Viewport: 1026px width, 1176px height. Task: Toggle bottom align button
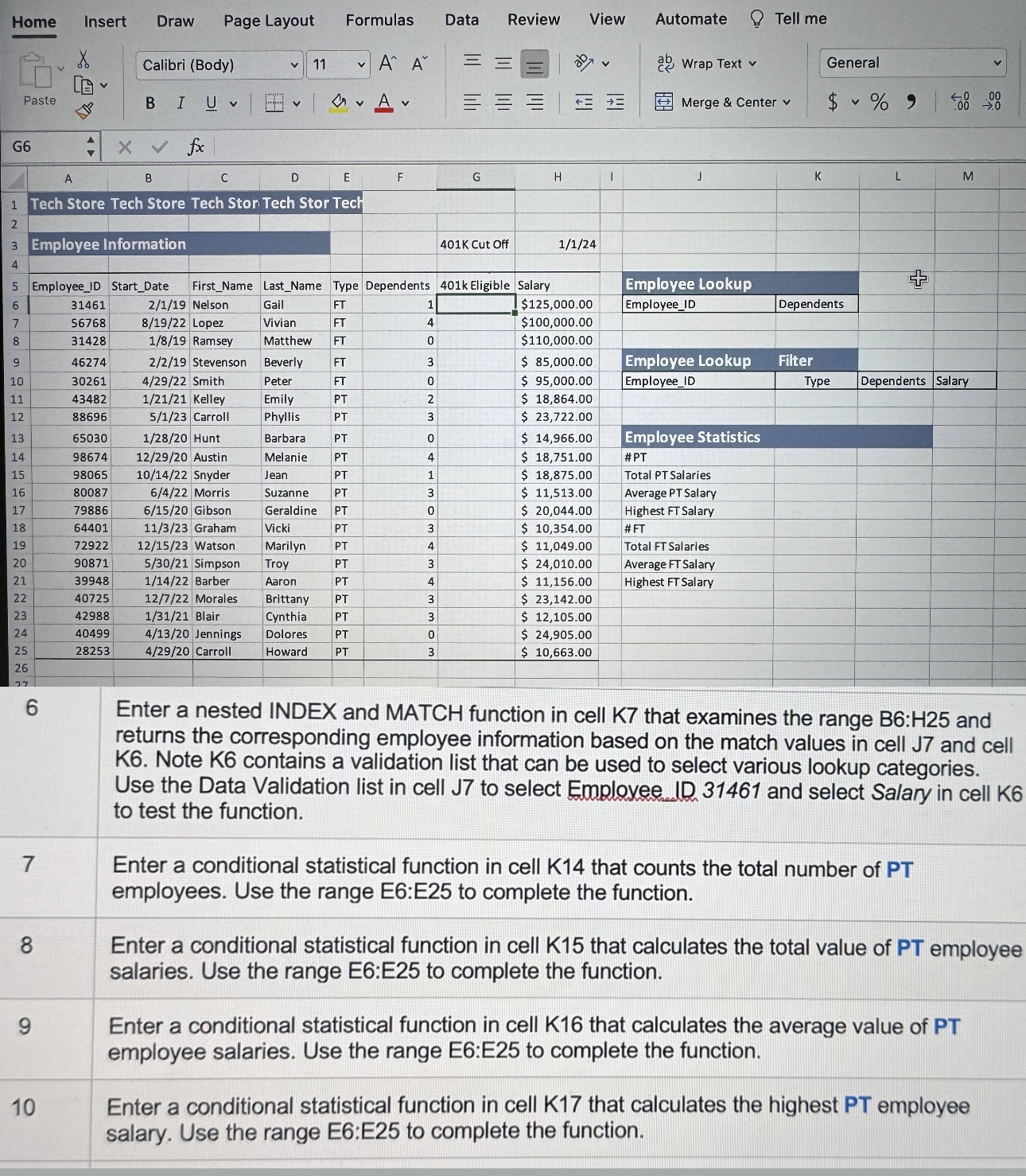tap(534, 64)
